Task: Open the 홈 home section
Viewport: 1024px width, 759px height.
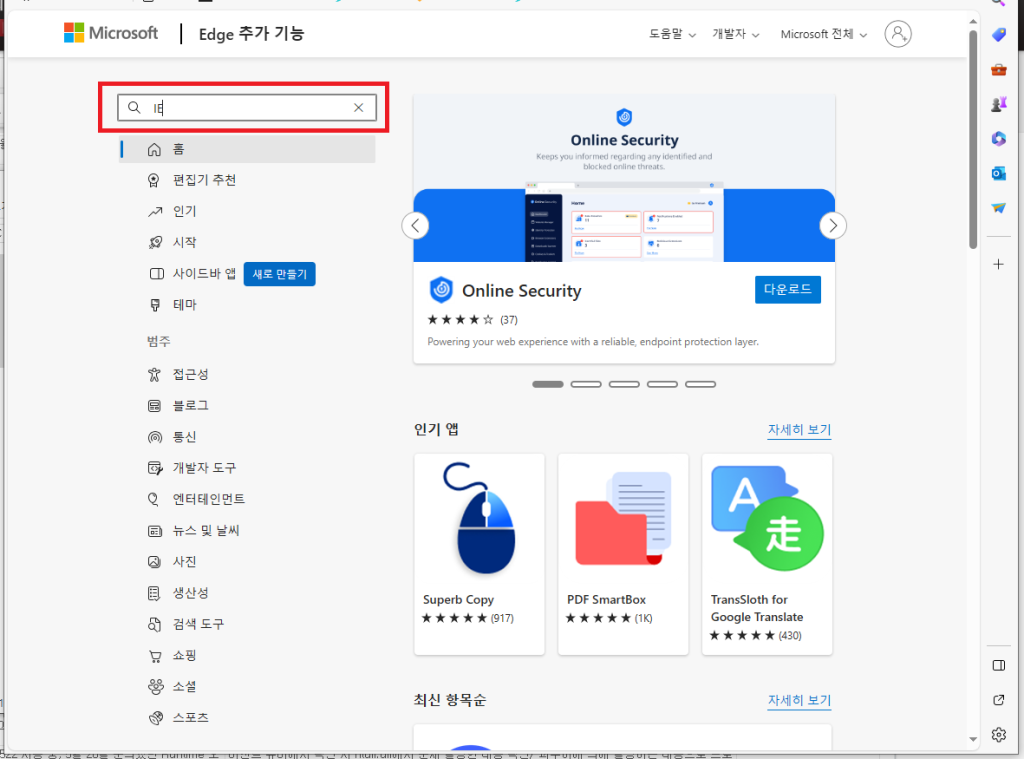Action: (x=248, y=150)
